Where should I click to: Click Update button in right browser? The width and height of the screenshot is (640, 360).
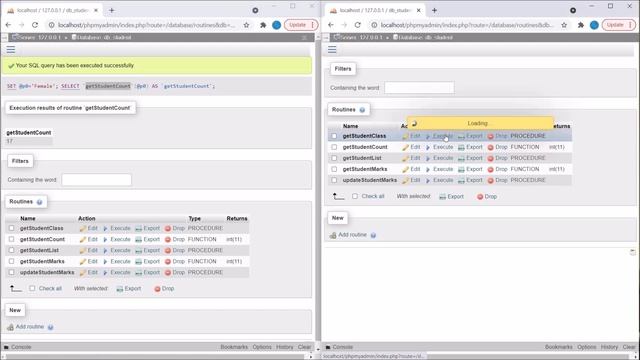[x=615, y=25]
